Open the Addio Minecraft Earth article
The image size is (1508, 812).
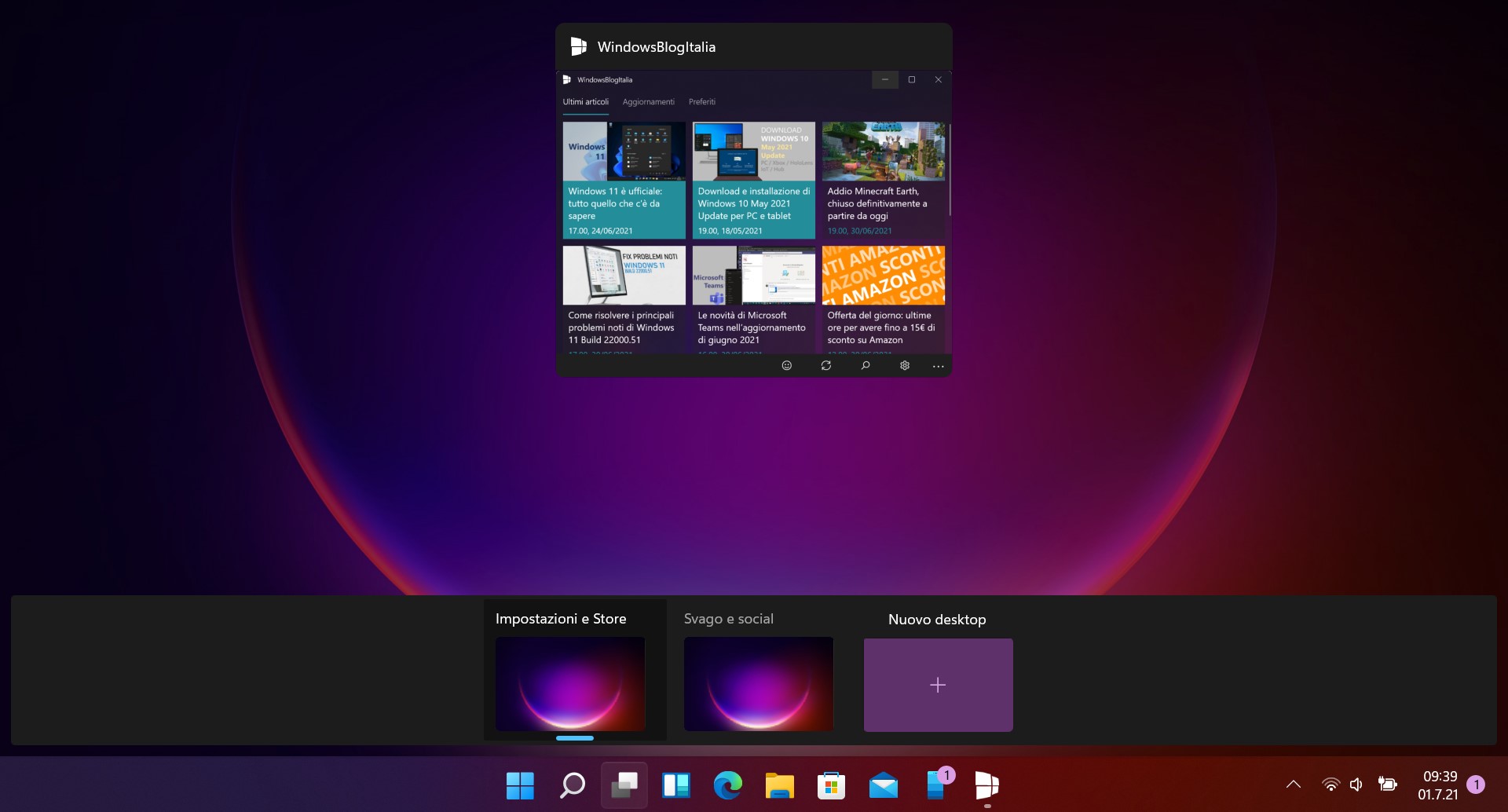click(x=884, y=180)
